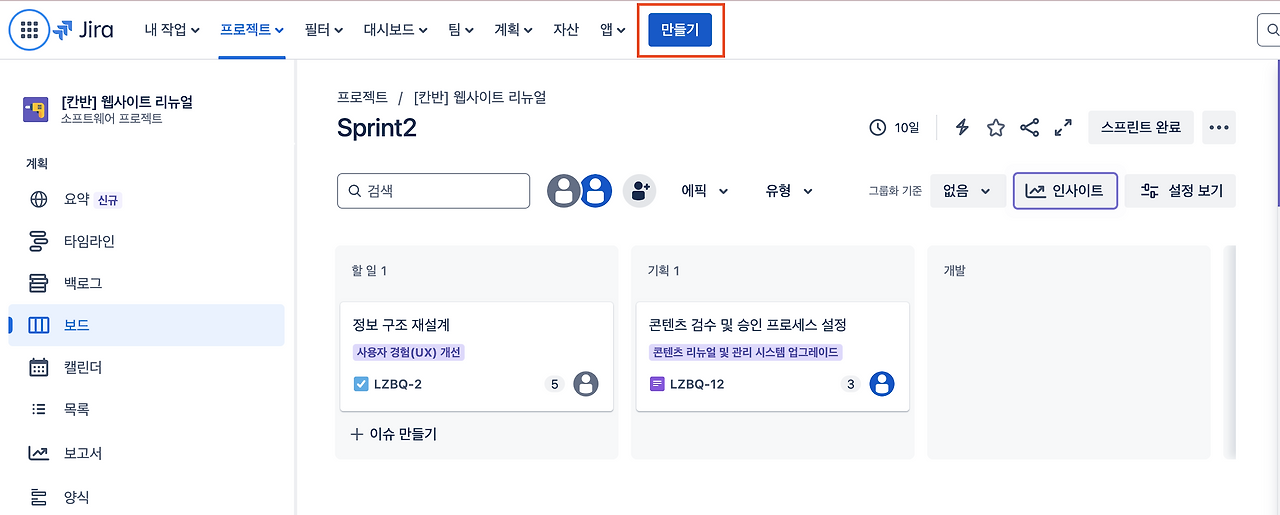The height and width of the screenshot is (515, 1280).
Task: Click the calendar icon beside 캘린더
Action: tap(39, 367)
